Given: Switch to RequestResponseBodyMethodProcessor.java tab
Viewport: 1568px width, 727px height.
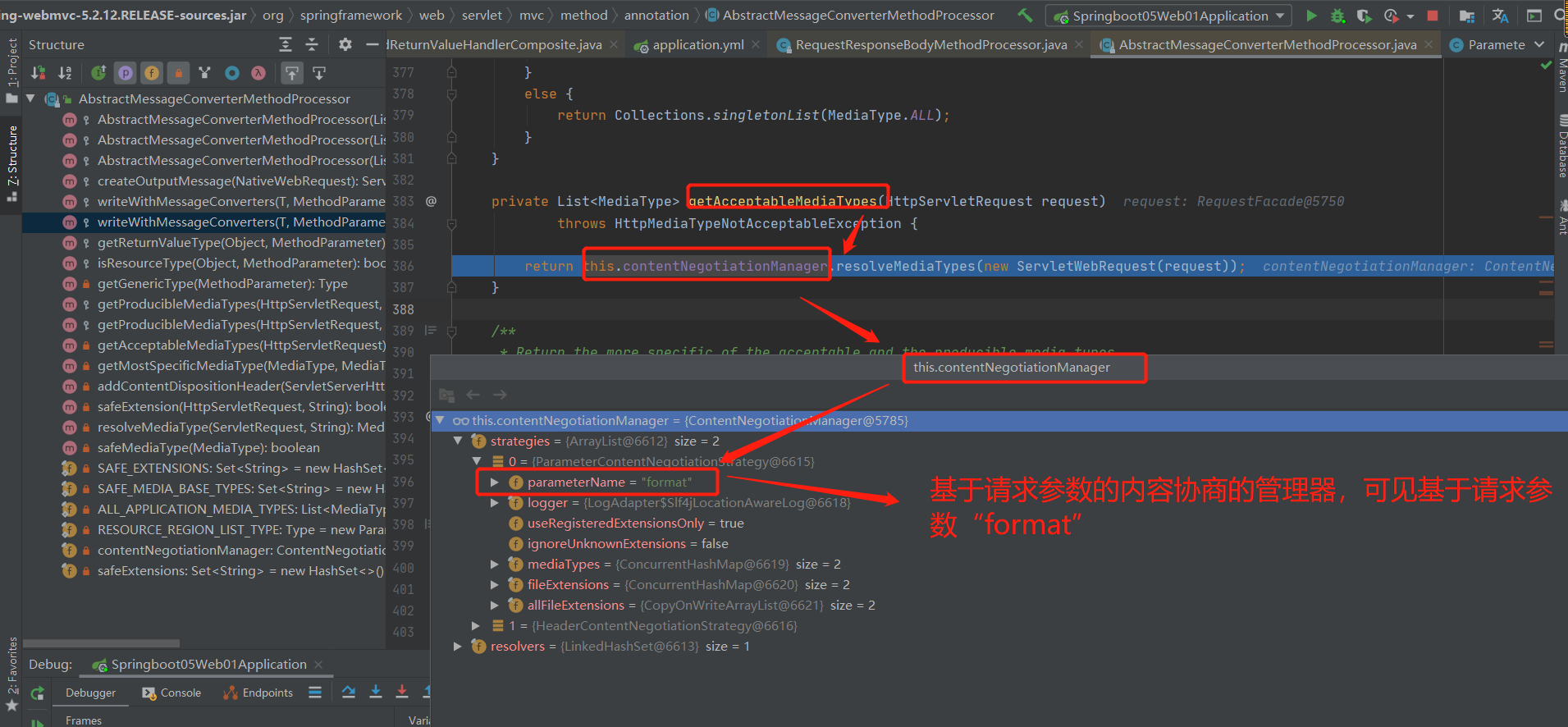Looking at the screenshot, I should [x=930, y=44].
